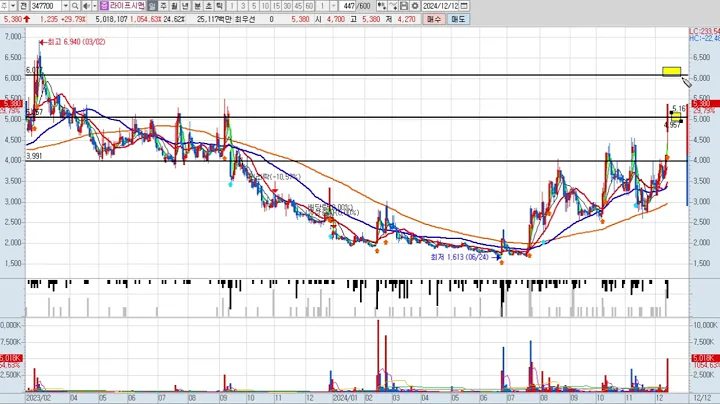720x404 pixels.
Task: Click the 6,077 horizontal line label
Action: coord(34,70)
